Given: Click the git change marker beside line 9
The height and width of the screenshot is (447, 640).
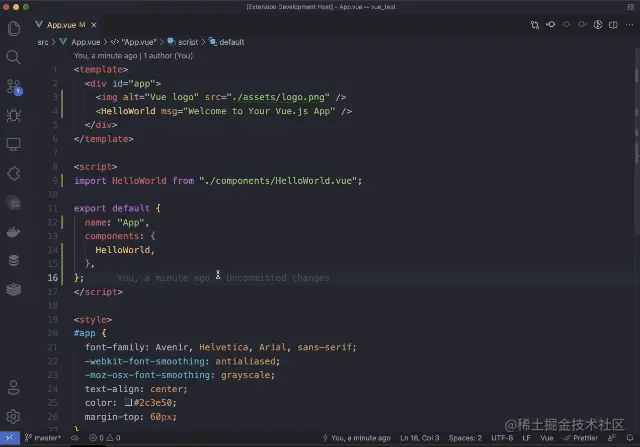Looking at the screenshot, I should [62, 180].
